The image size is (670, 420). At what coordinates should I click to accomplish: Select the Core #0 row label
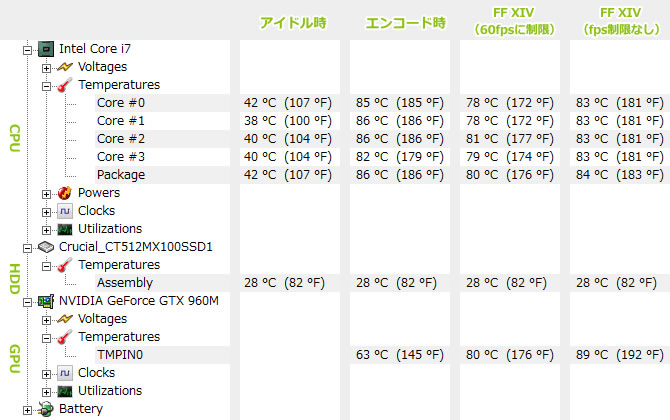click(121, 103)
